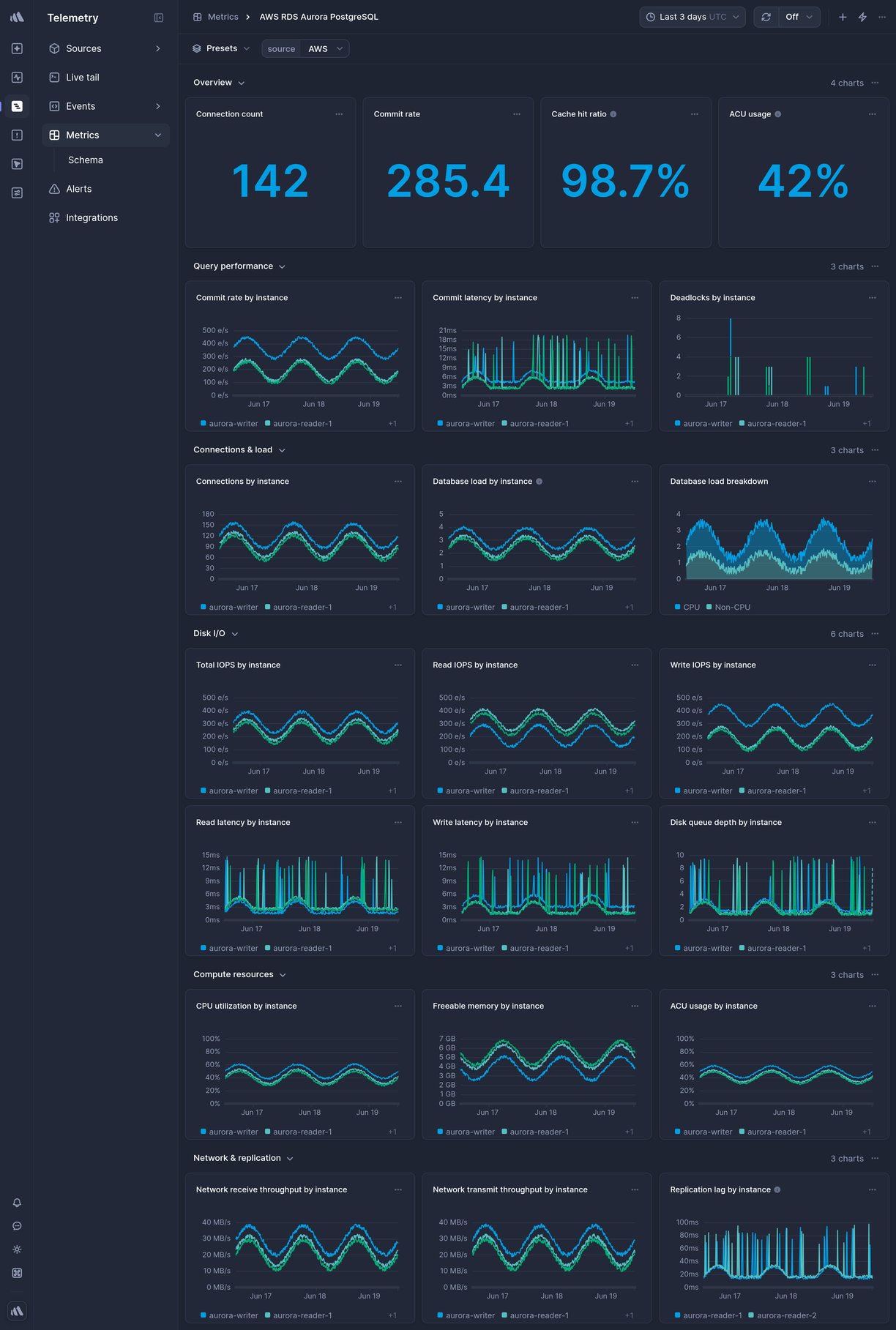Show hidden series +1 in Deadlocks by instance
This screenshot has width=896, height=1330.
tap(867, 423)
